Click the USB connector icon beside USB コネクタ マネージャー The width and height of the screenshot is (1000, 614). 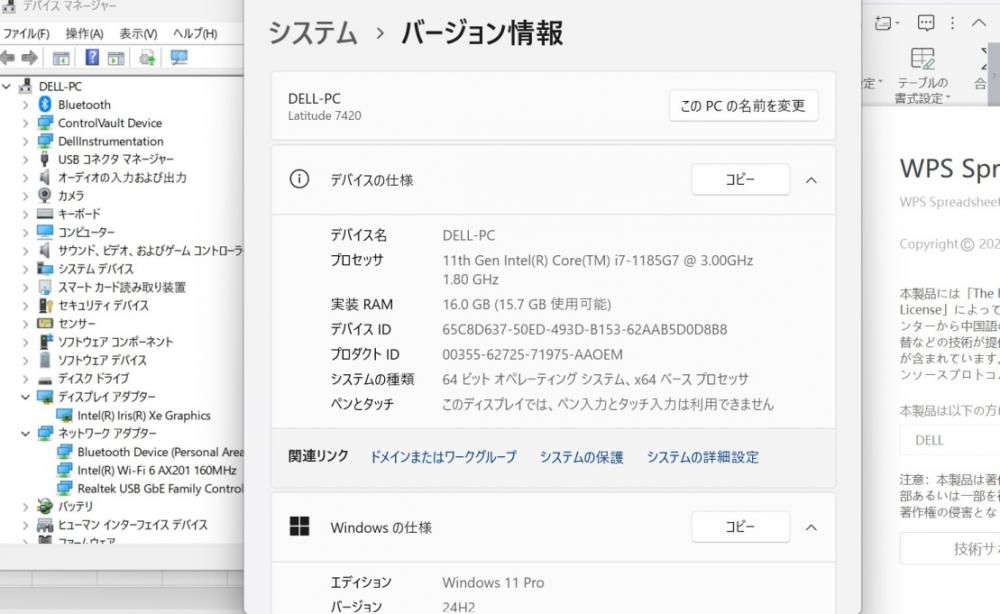45,159
